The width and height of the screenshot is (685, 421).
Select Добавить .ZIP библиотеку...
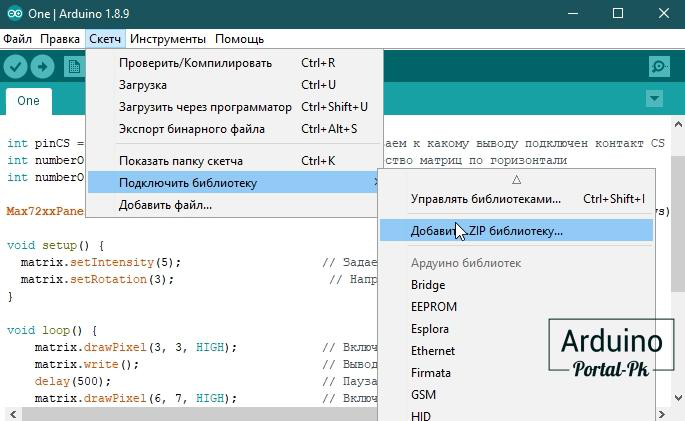pos(516,231)
